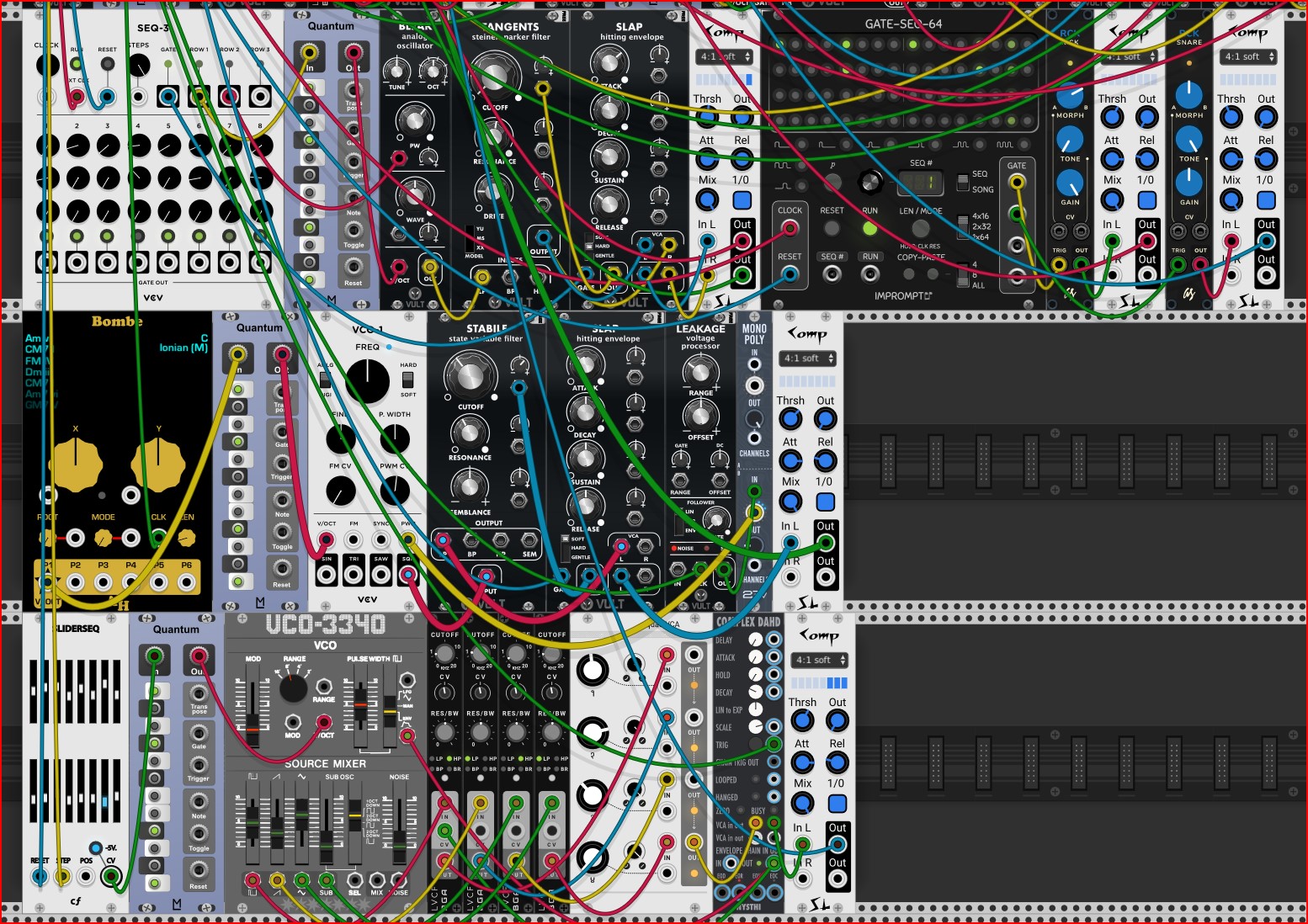The width and height of the screenshot is (1308, 924).
Task: Click the MOD slider on the 3340 VCO
Action: point(253,705)
